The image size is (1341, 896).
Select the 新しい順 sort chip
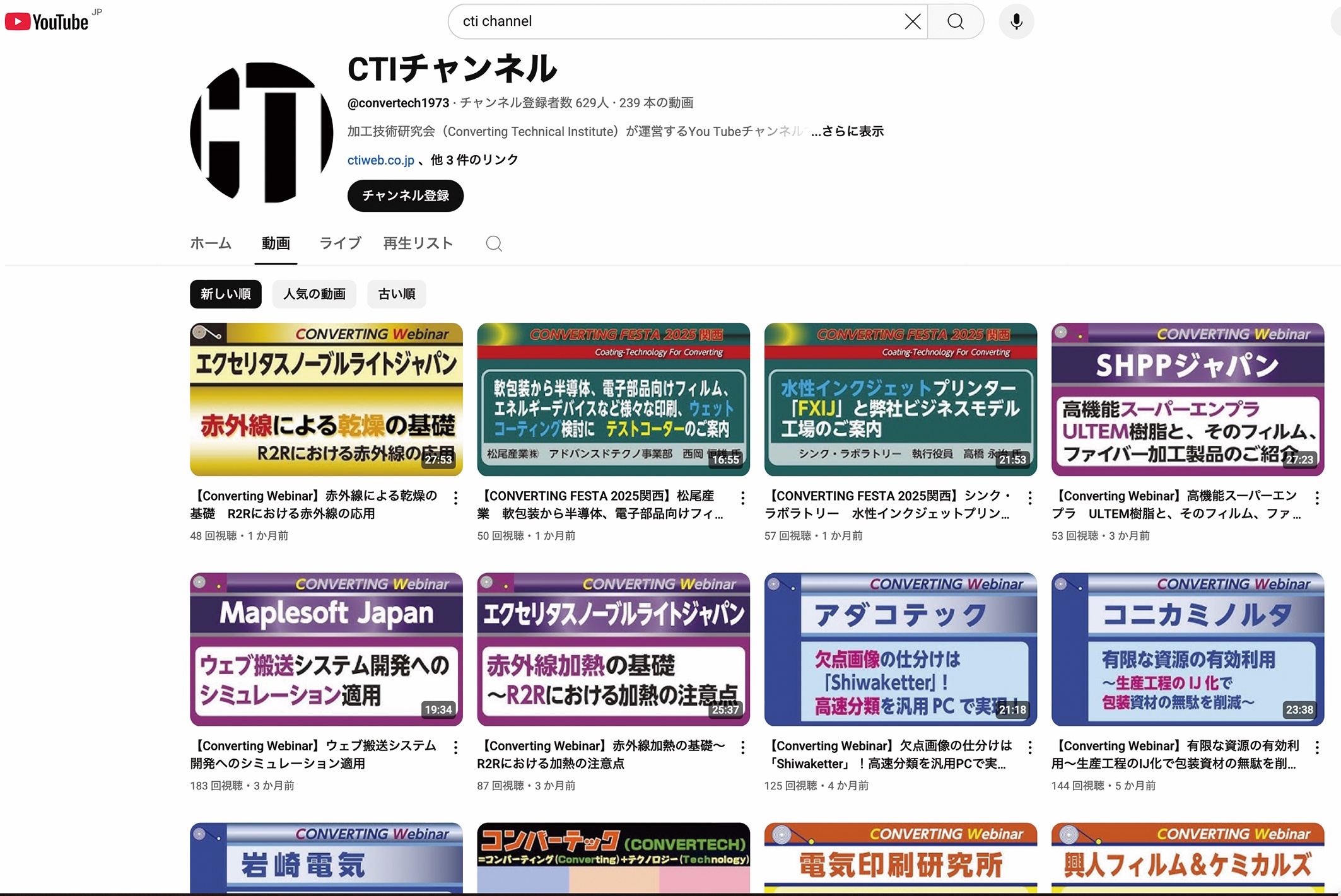coord(226,294)
